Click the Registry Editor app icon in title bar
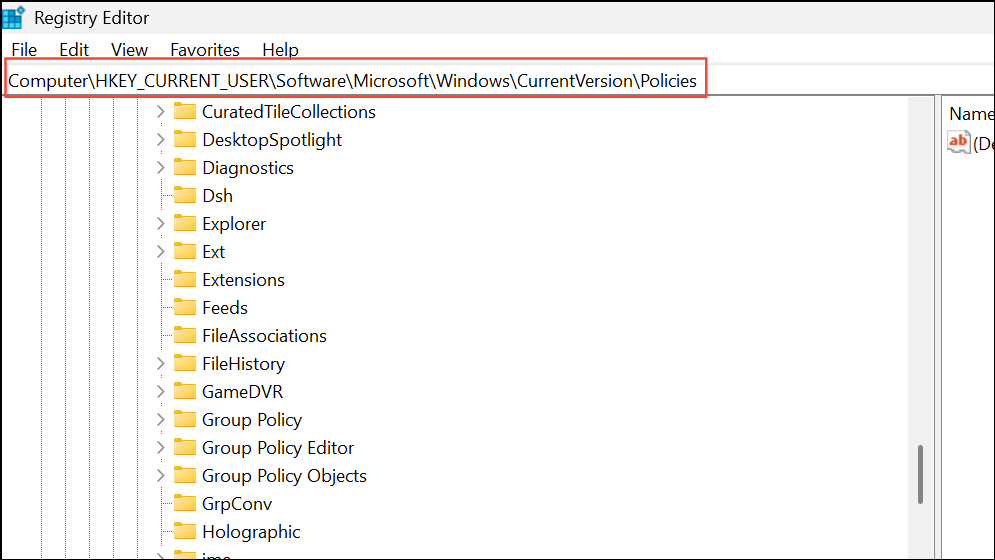Viewport: 995px width, 560px height. tap(14, 17)
